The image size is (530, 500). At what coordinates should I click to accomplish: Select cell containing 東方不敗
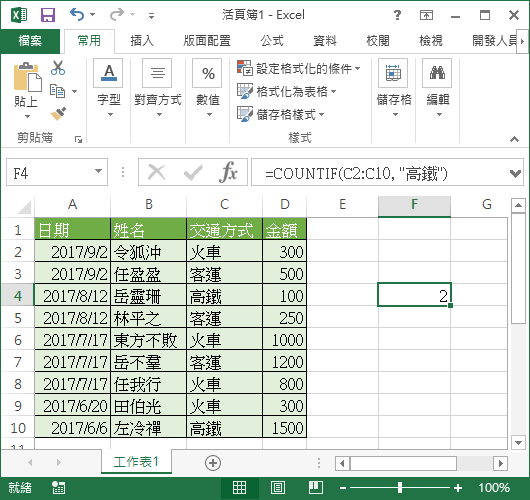[x=148, y=340]
